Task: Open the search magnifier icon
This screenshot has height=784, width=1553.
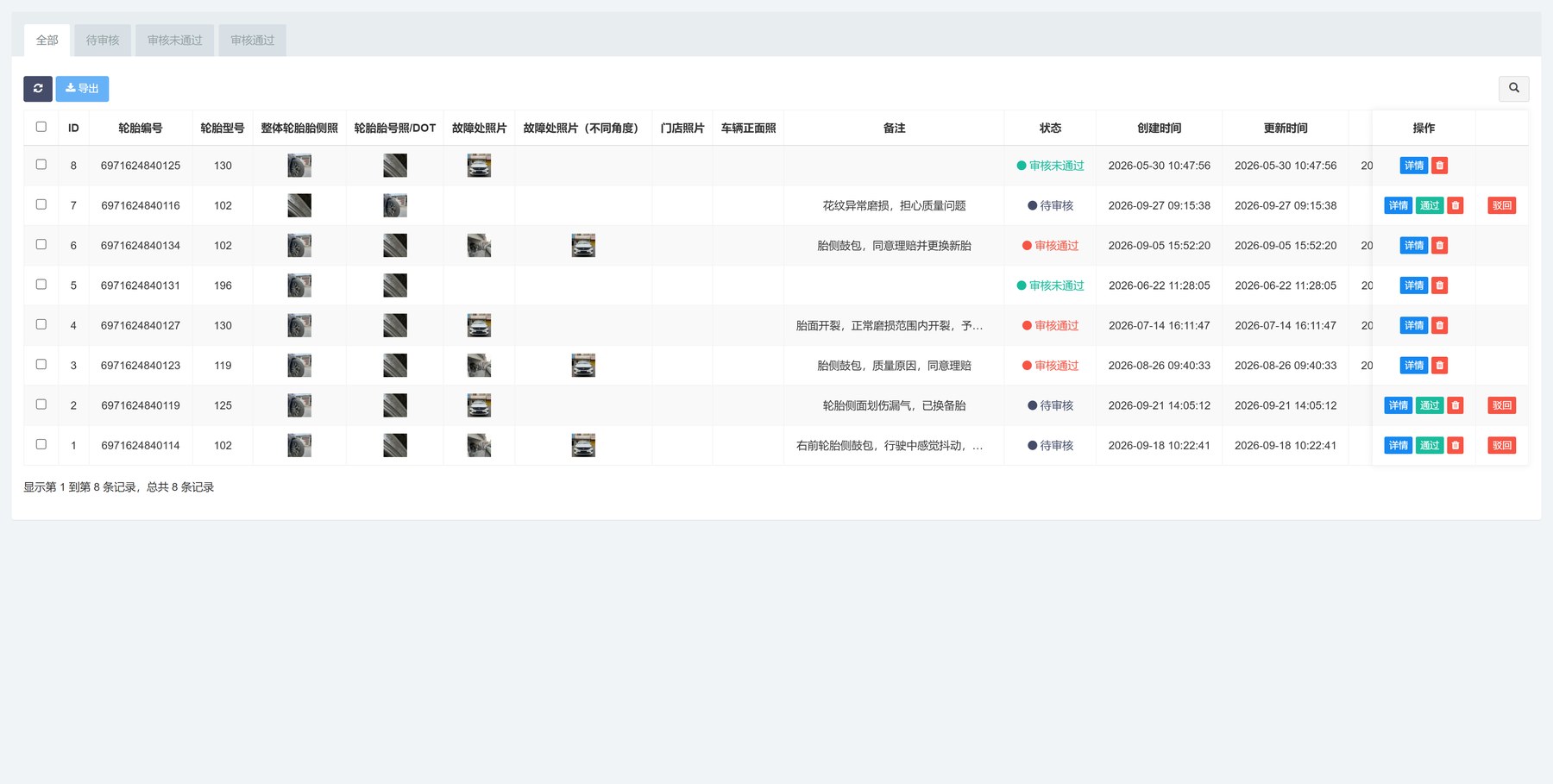Action: click(x=1513, y=88)
